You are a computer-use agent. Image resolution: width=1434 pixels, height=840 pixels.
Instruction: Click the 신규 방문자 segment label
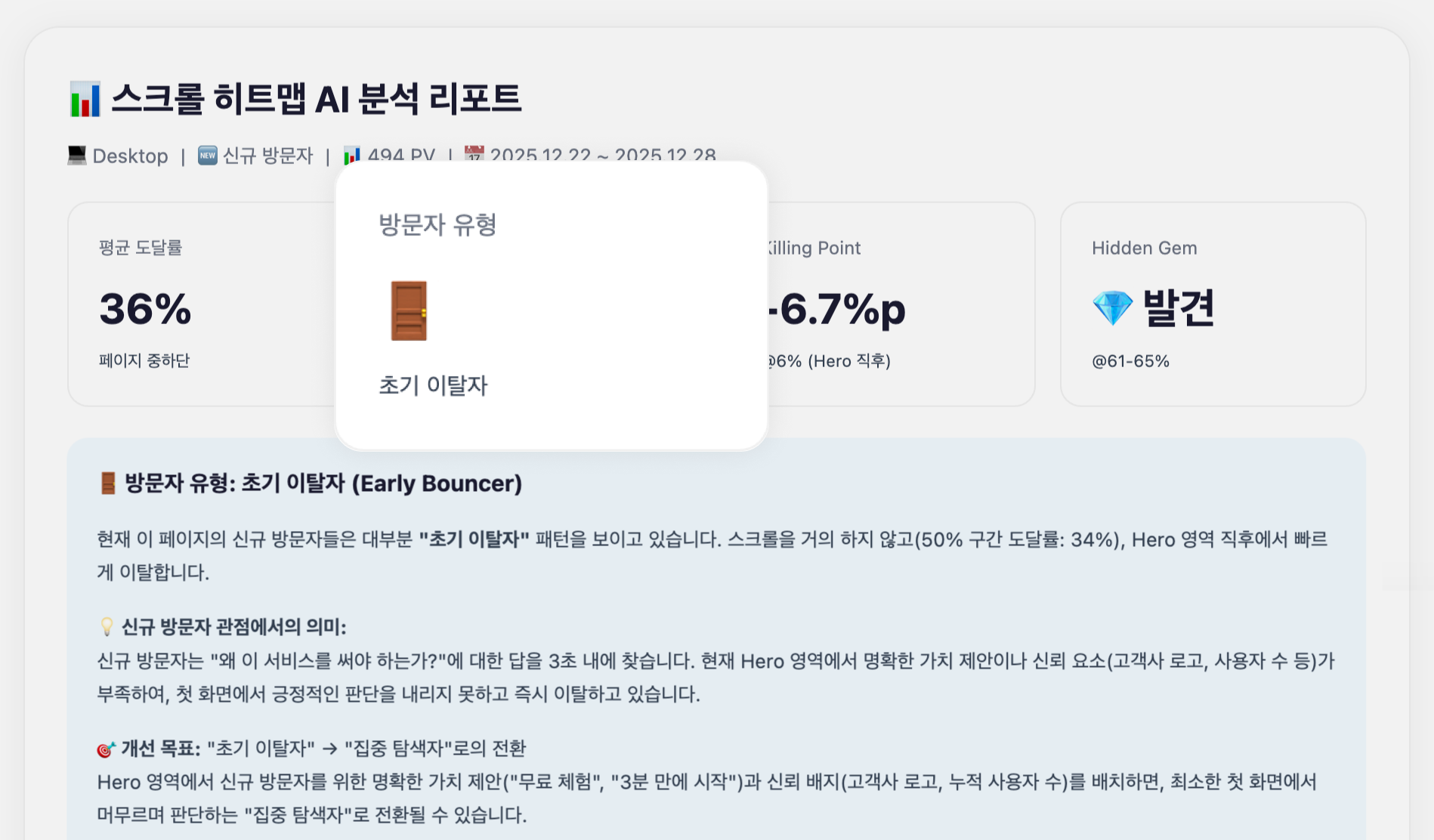coord(267,156)
